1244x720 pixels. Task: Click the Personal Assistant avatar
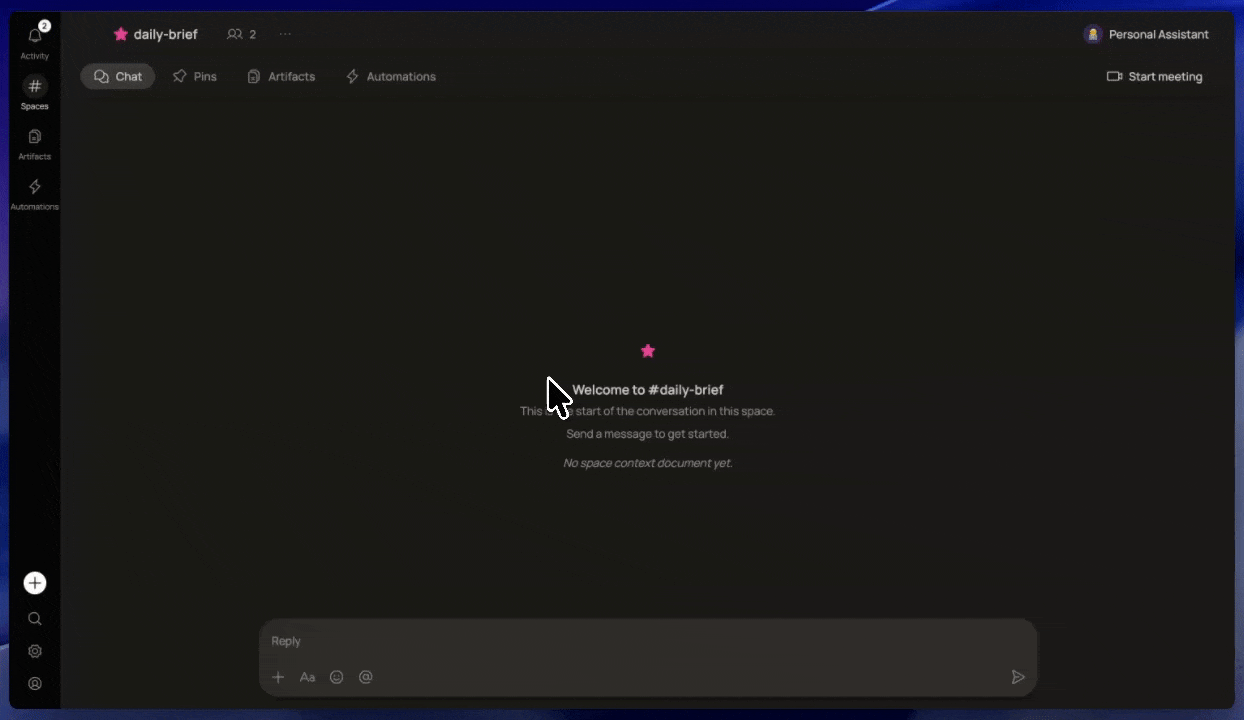tap(1093, 34)
